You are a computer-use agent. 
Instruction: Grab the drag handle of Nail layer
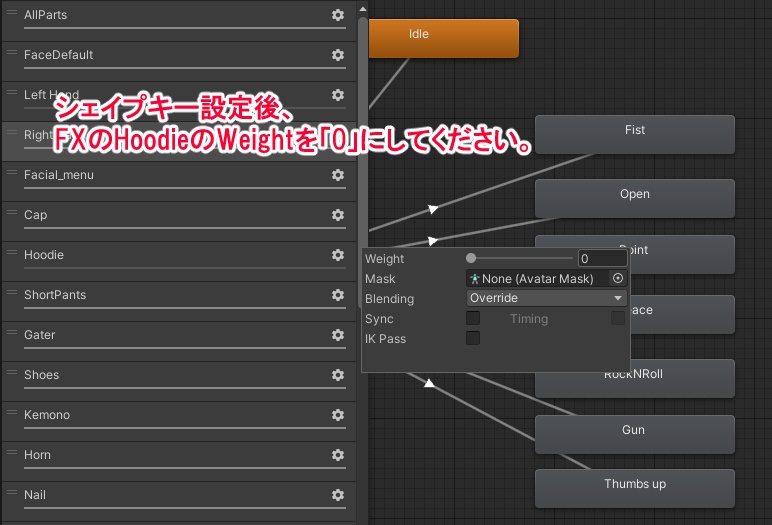pyautogui.click(x=12, y=492)
